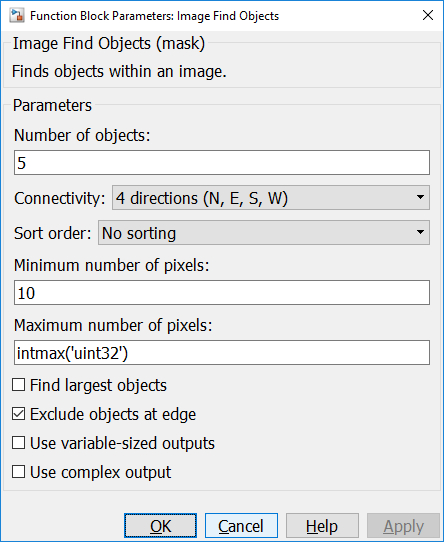Click the 'Image Find Objects (mask)' heading

[109, 44]
